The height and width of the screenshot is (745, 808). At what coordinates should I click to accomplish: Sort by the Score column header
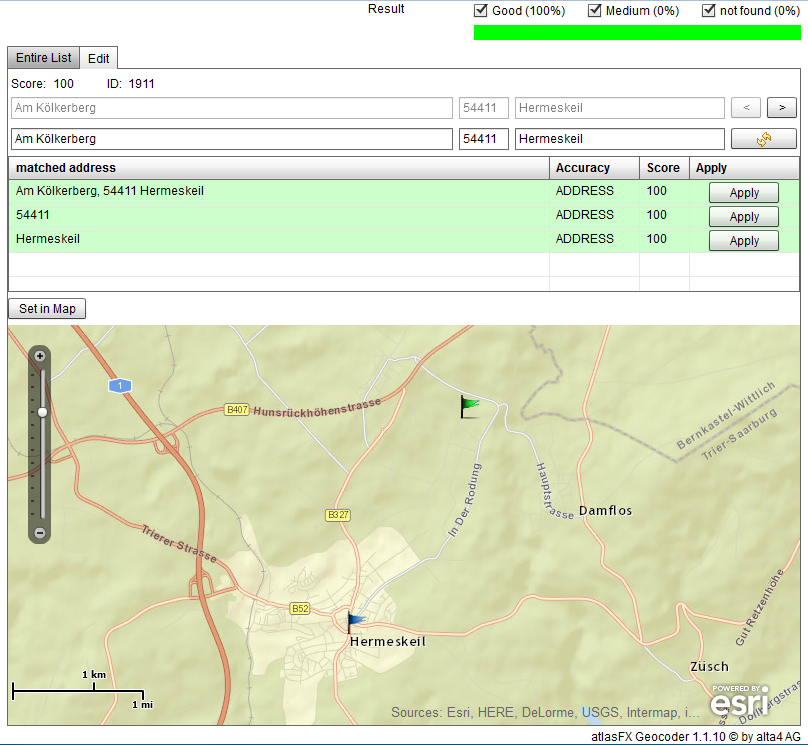point(663,168)
